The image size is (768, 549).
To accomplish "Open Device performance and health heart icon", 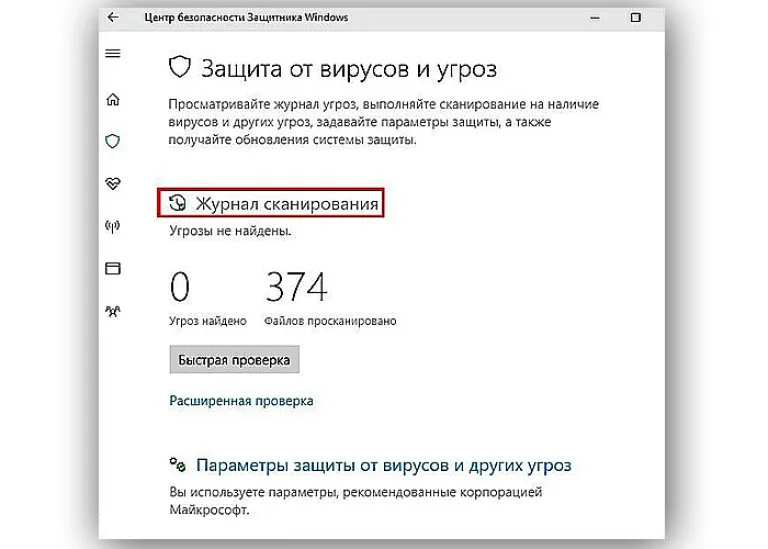I will pos(113,184).
